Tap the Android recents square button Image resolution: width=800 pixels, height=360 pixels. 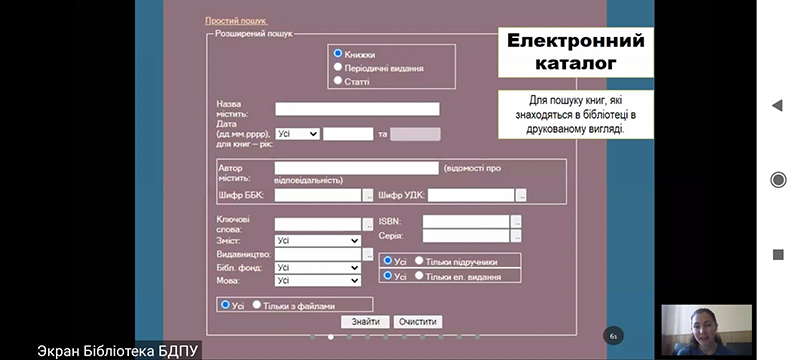pos(778,254)
